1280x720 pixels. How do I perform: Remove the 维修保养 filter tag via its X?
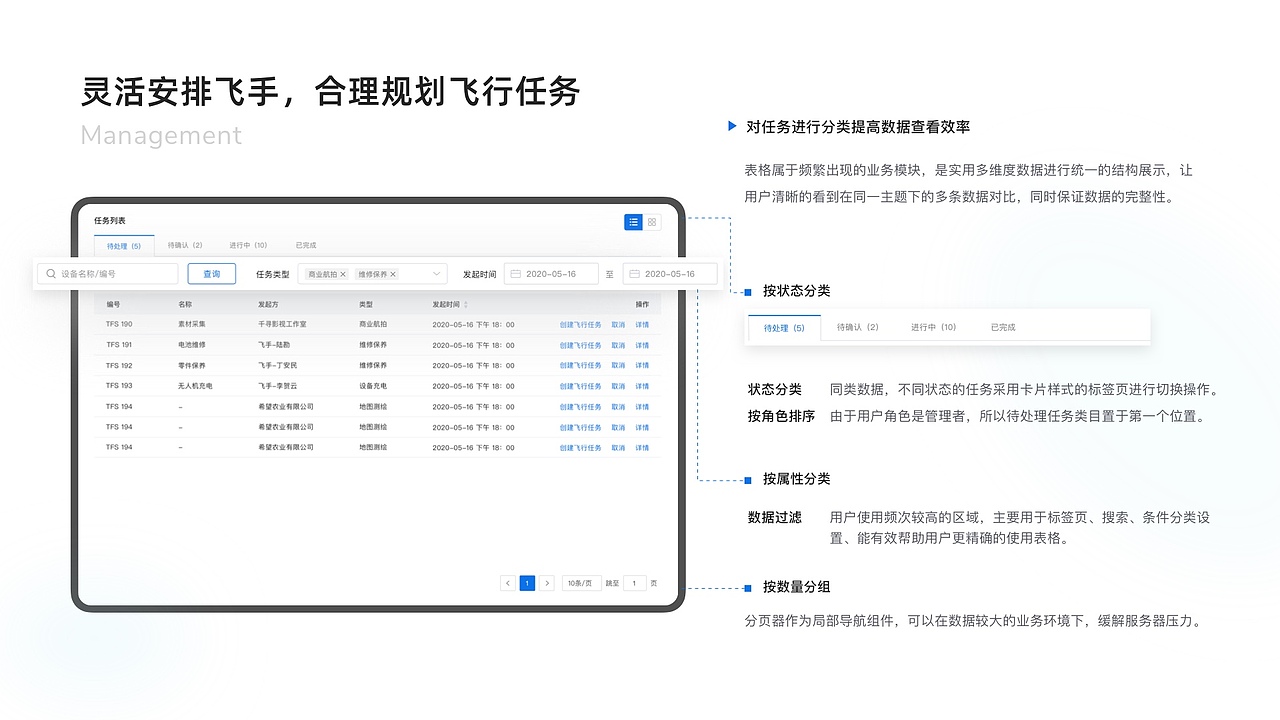[392, 273]
